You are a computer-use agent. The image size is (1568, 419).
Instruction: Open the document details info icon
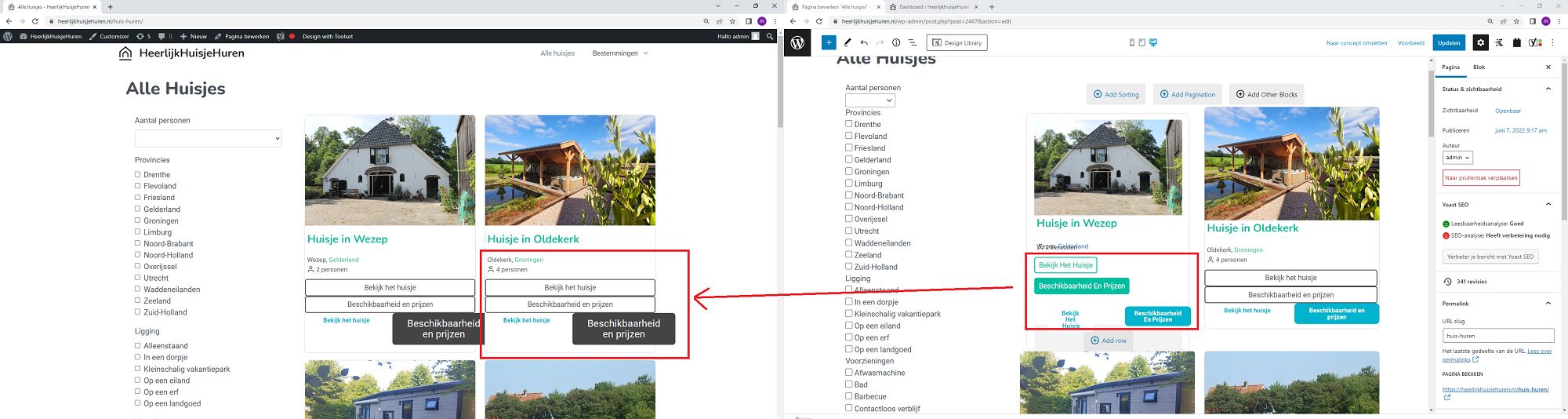896,42
